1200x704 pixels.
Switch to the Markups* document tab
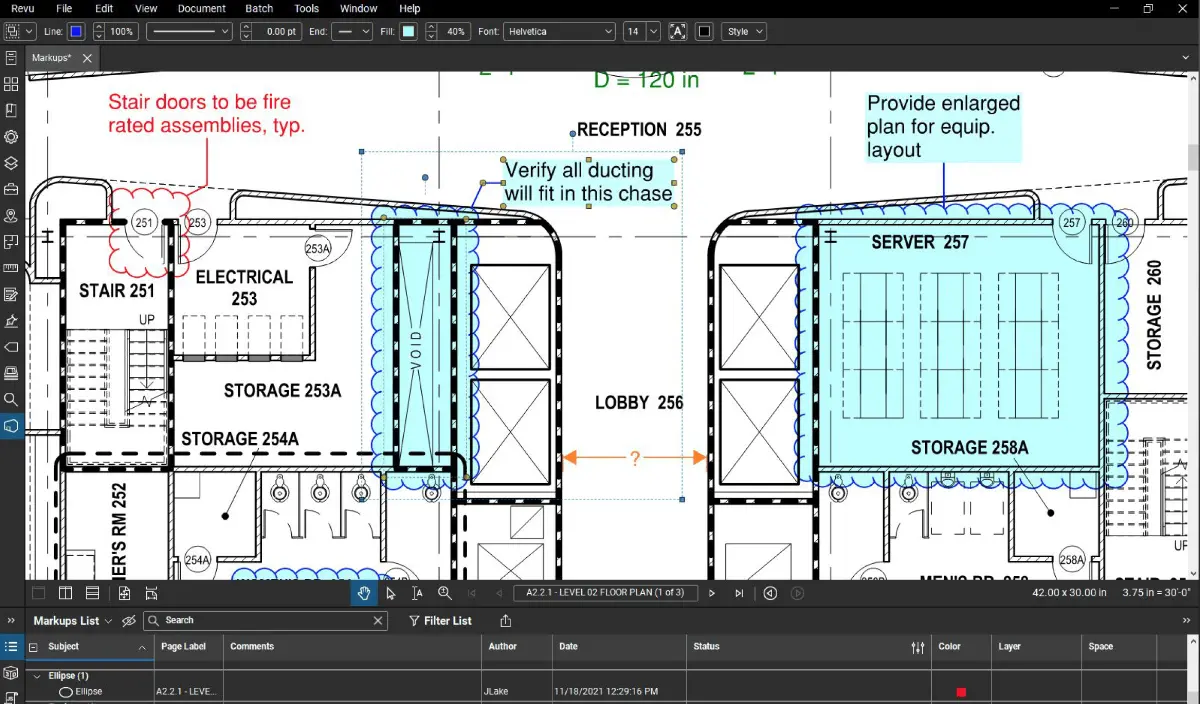pyautogui.click(x=52, y=58)
